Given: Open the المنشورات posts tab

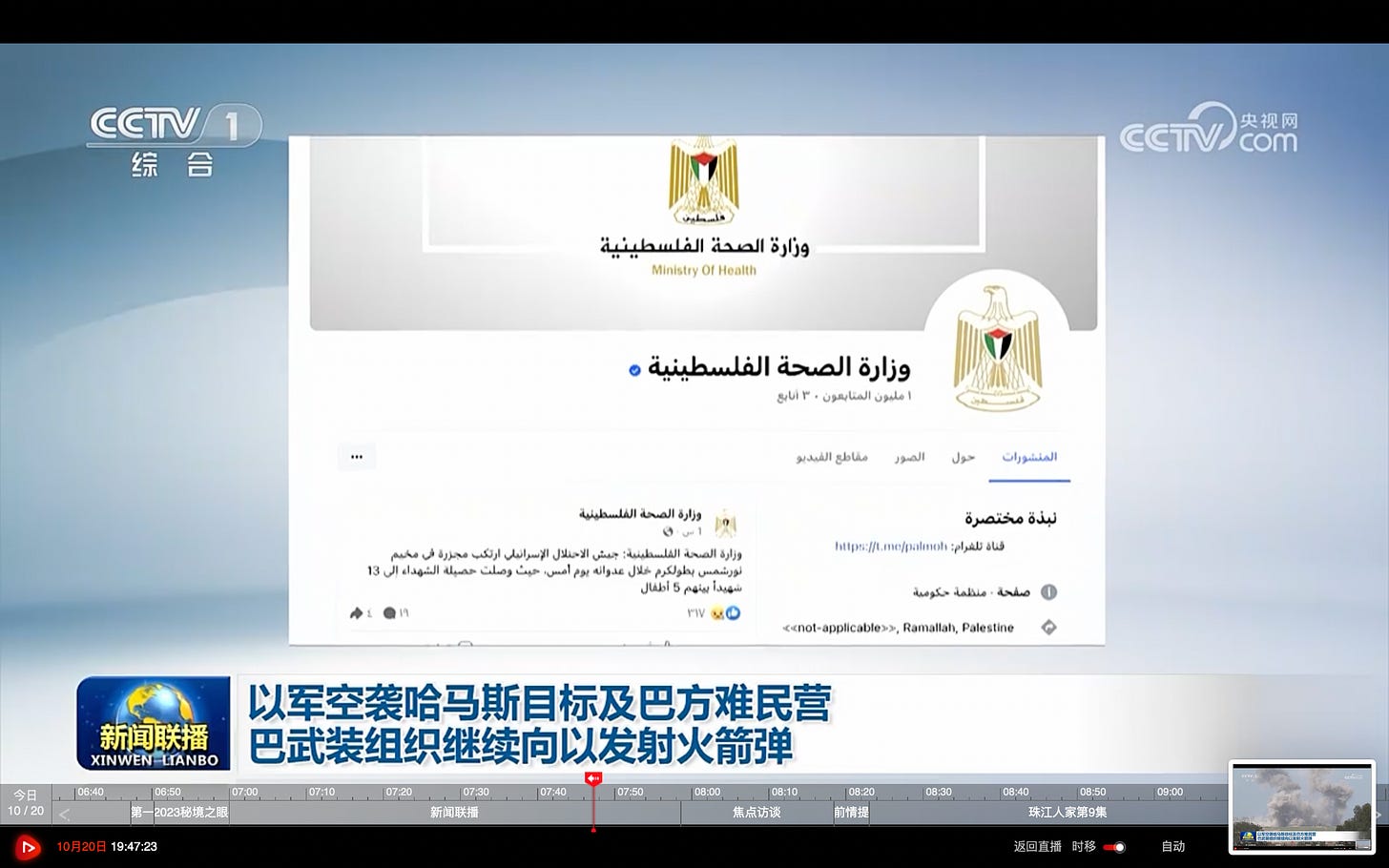Looking at the screenshot, I should coord(1029,457).
